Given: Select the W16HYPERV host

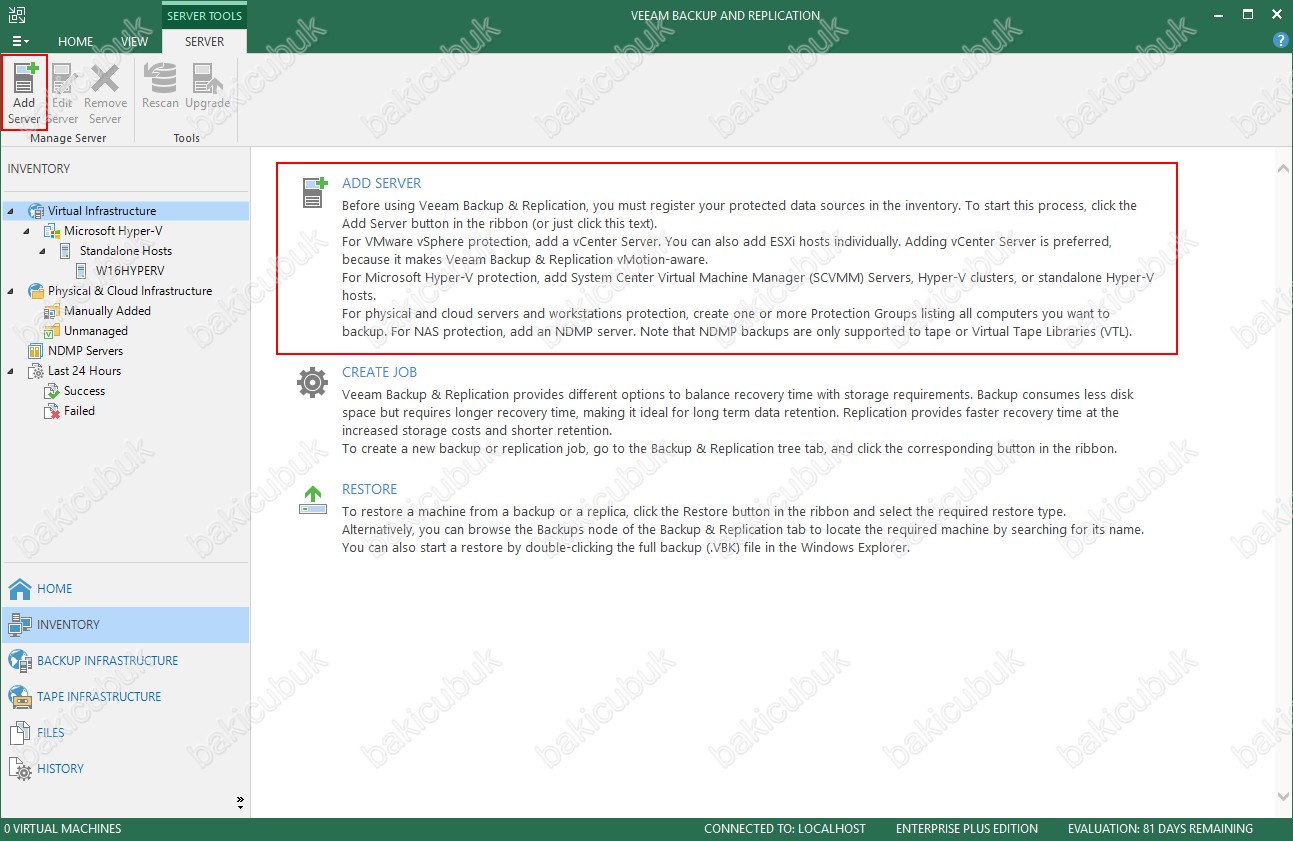Looking at the screenshot, I should (130, 271).
